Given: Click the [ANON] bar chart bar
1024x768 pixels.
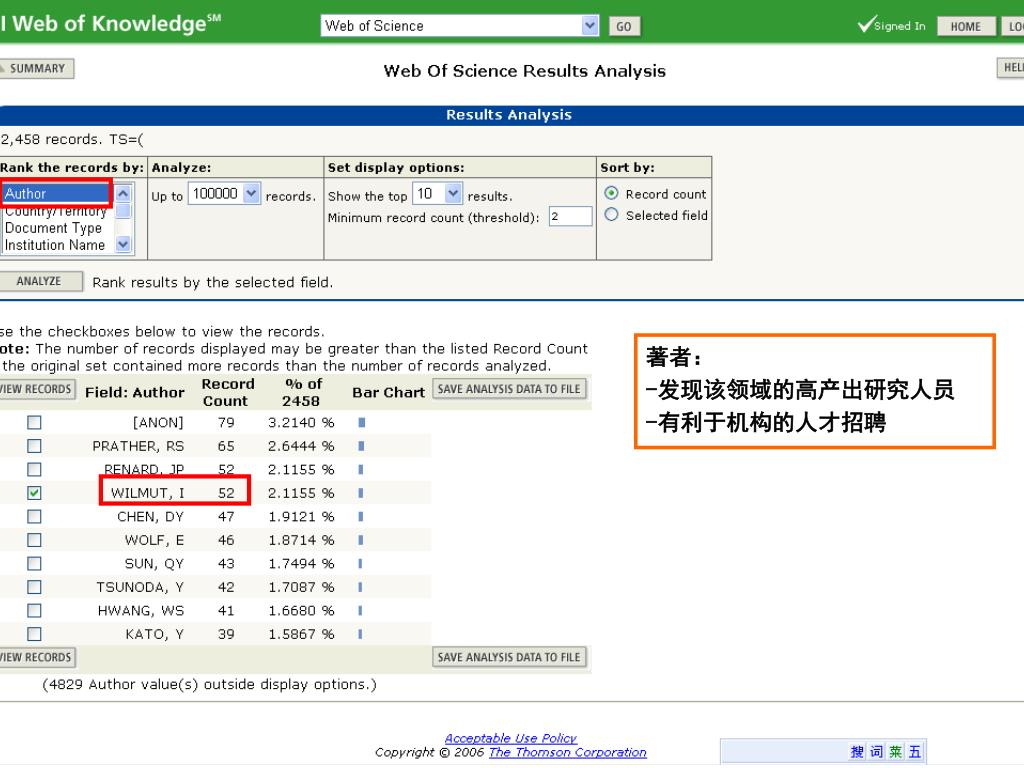Looking at the screenshot, I should [x=362, y=423].
